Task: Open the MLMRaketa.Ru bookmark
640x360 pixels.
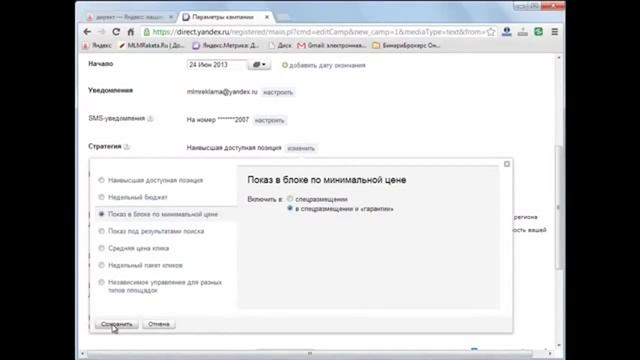Action: (x=151, y=45)
